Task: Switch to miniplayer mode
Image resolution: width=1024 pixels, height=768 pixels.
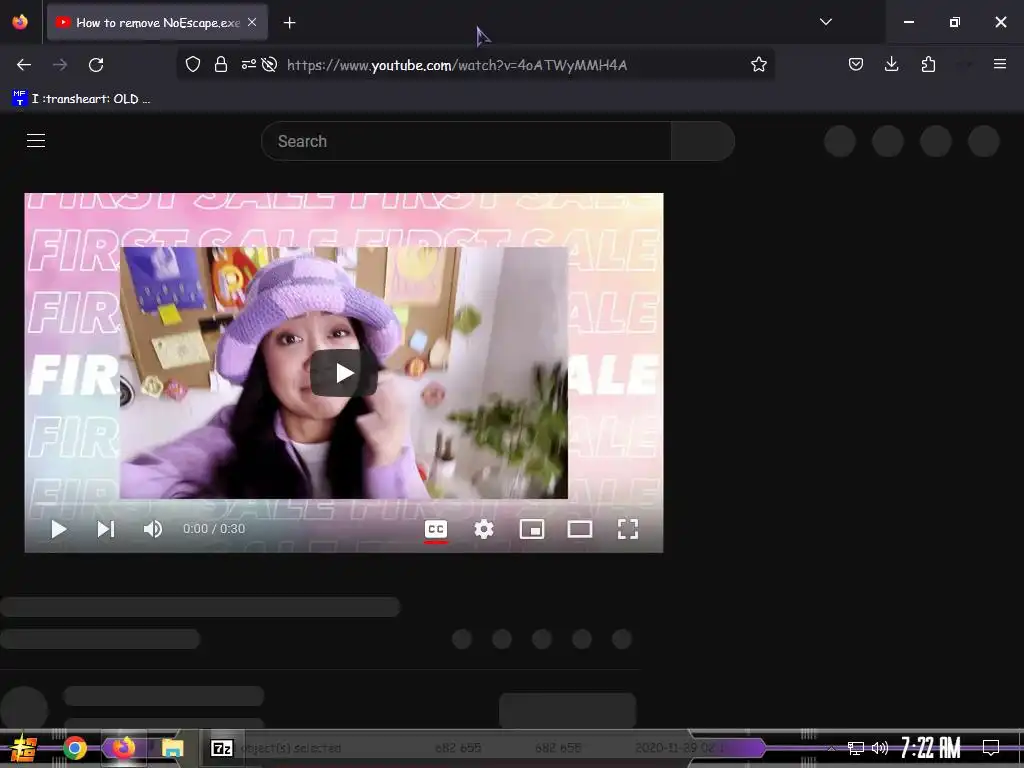Action: pyautogui.click(x=532, y=529)
